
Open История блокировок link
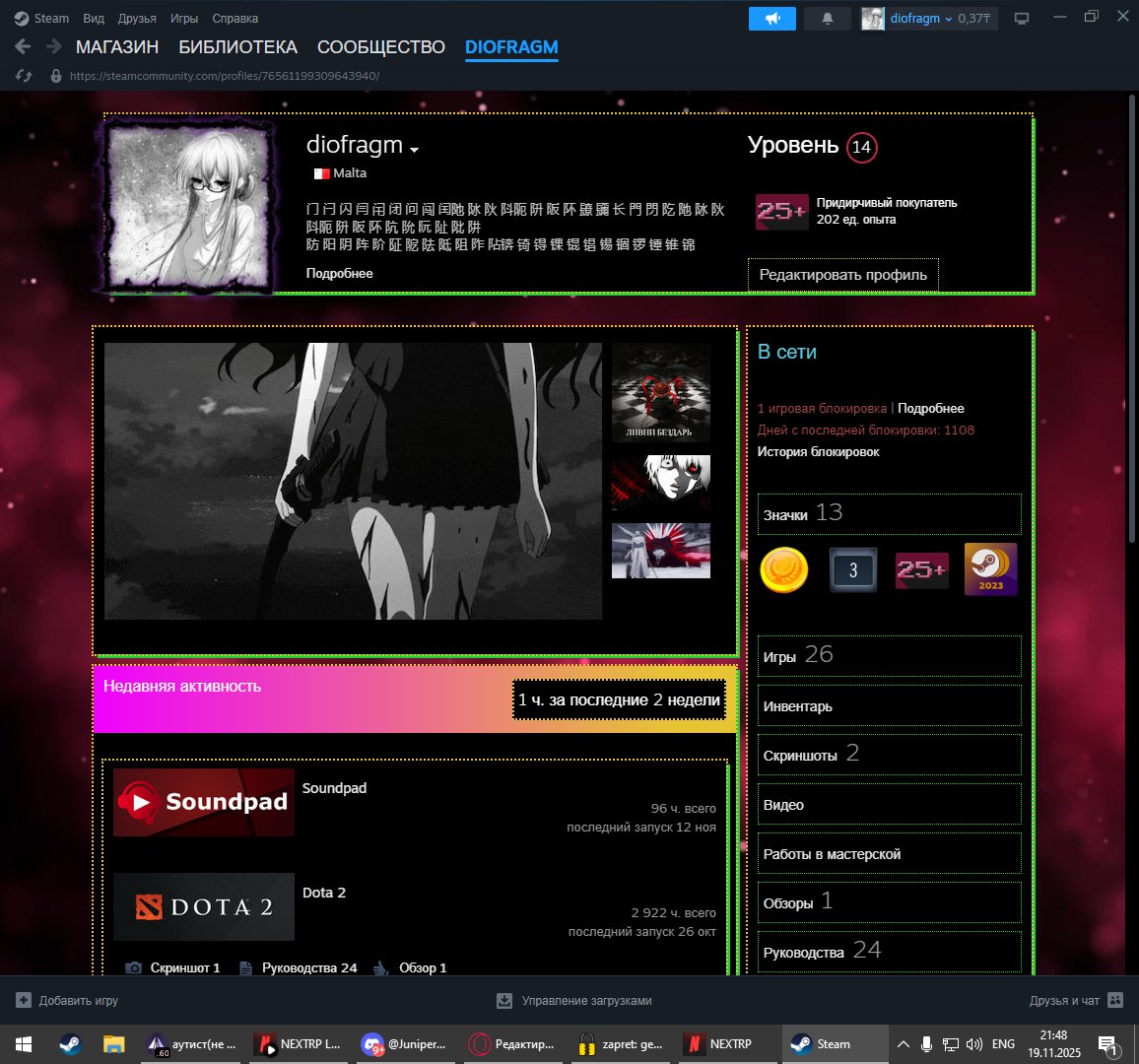[818, 451]
